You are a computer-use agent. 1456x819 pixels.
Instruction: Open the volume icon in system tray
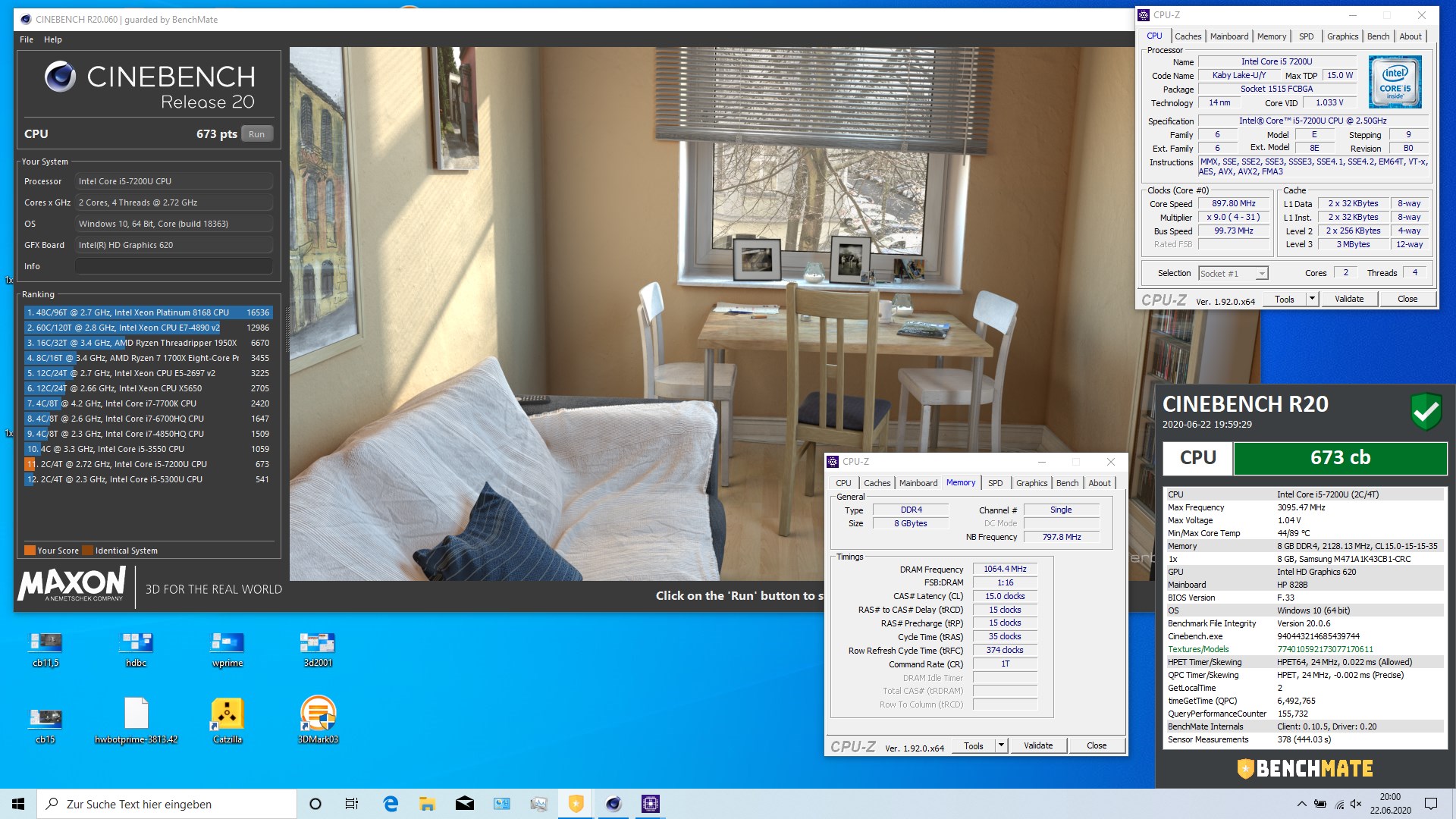pos(1356,804)
